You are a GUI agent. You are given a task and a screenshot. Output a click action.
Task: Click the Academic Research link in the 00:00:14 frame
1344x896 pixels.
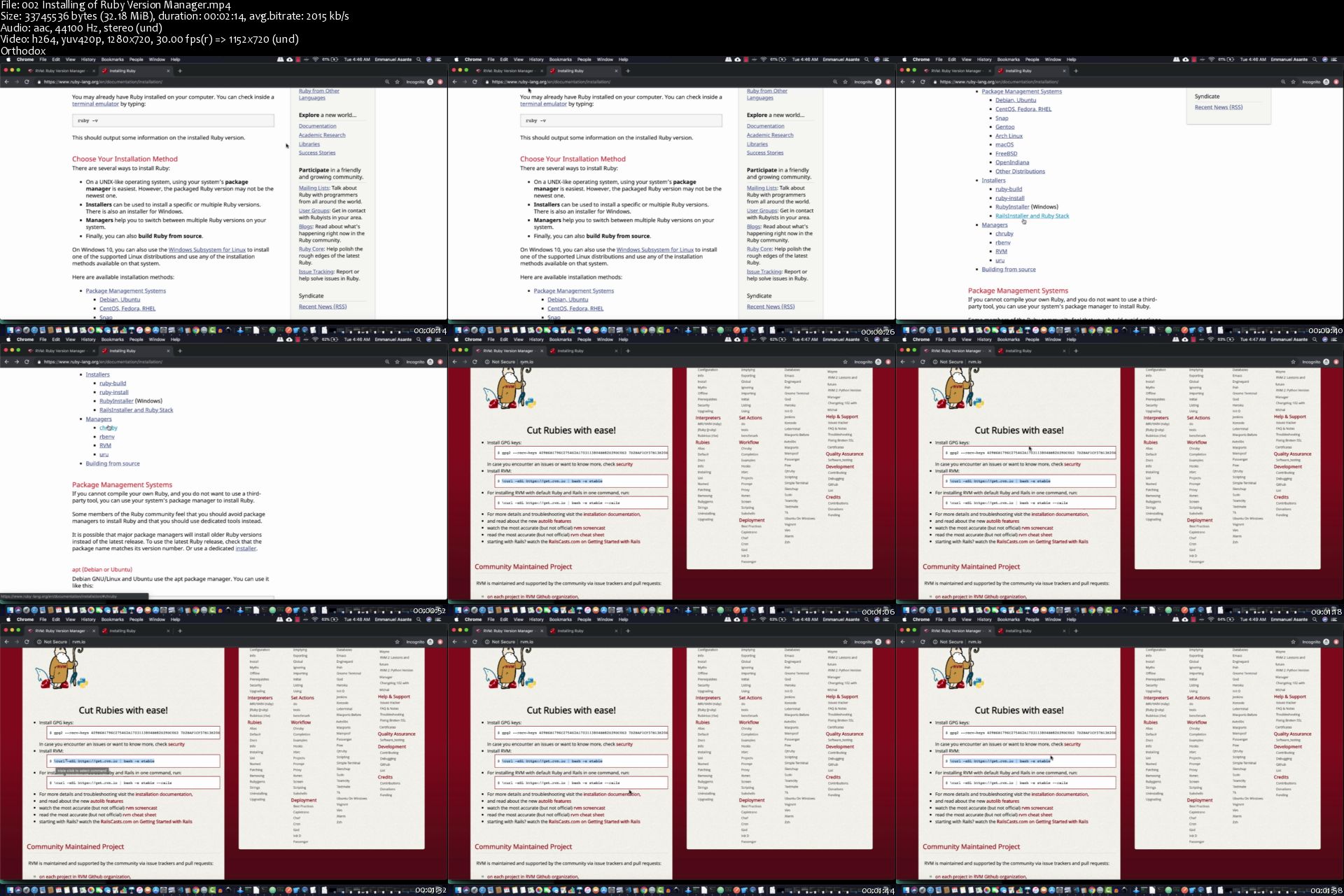(322, 135)
